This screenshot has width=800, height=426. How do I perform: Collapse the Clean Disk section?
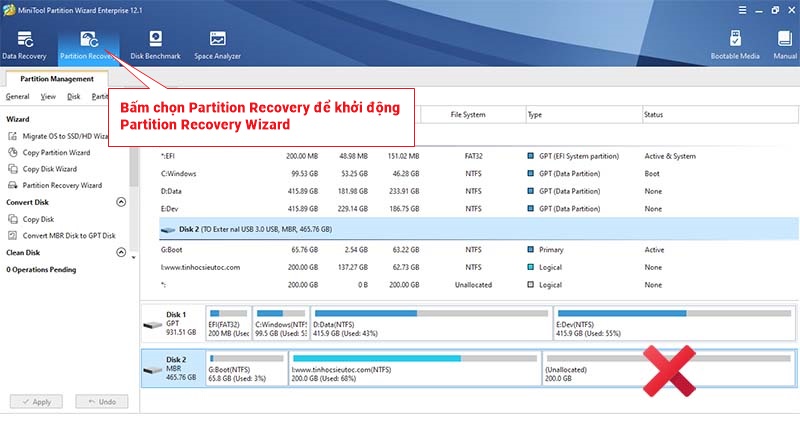point(121,252)
